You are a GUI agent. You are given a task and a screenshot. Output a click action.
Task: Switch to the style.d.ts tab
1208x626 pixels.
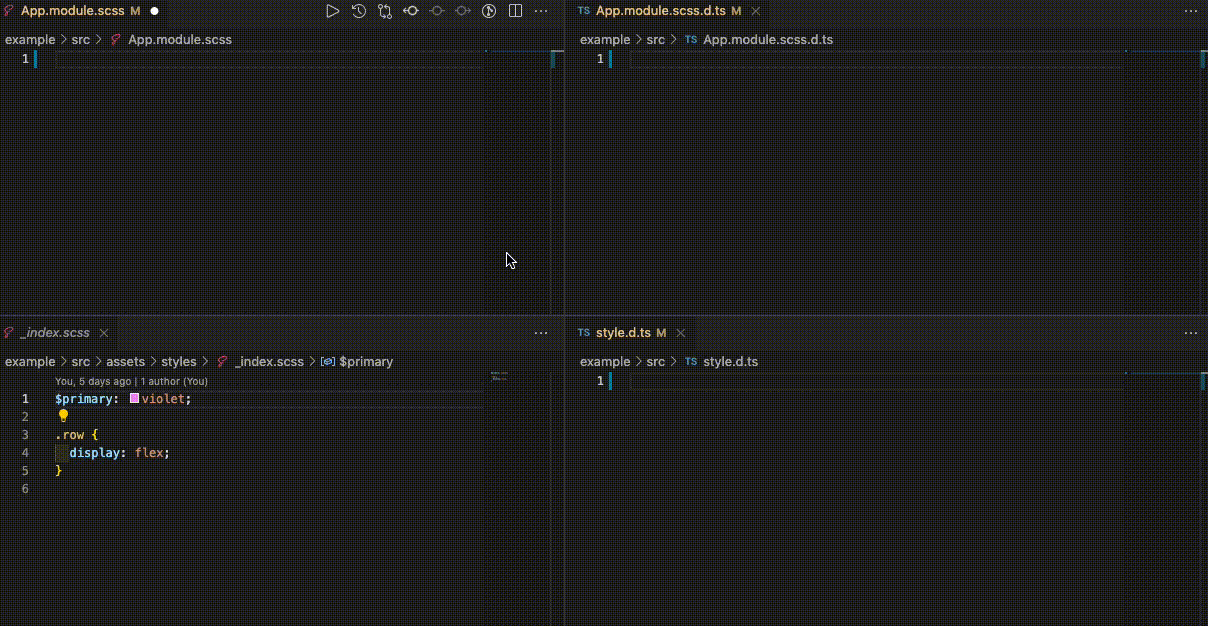[622, 333]
